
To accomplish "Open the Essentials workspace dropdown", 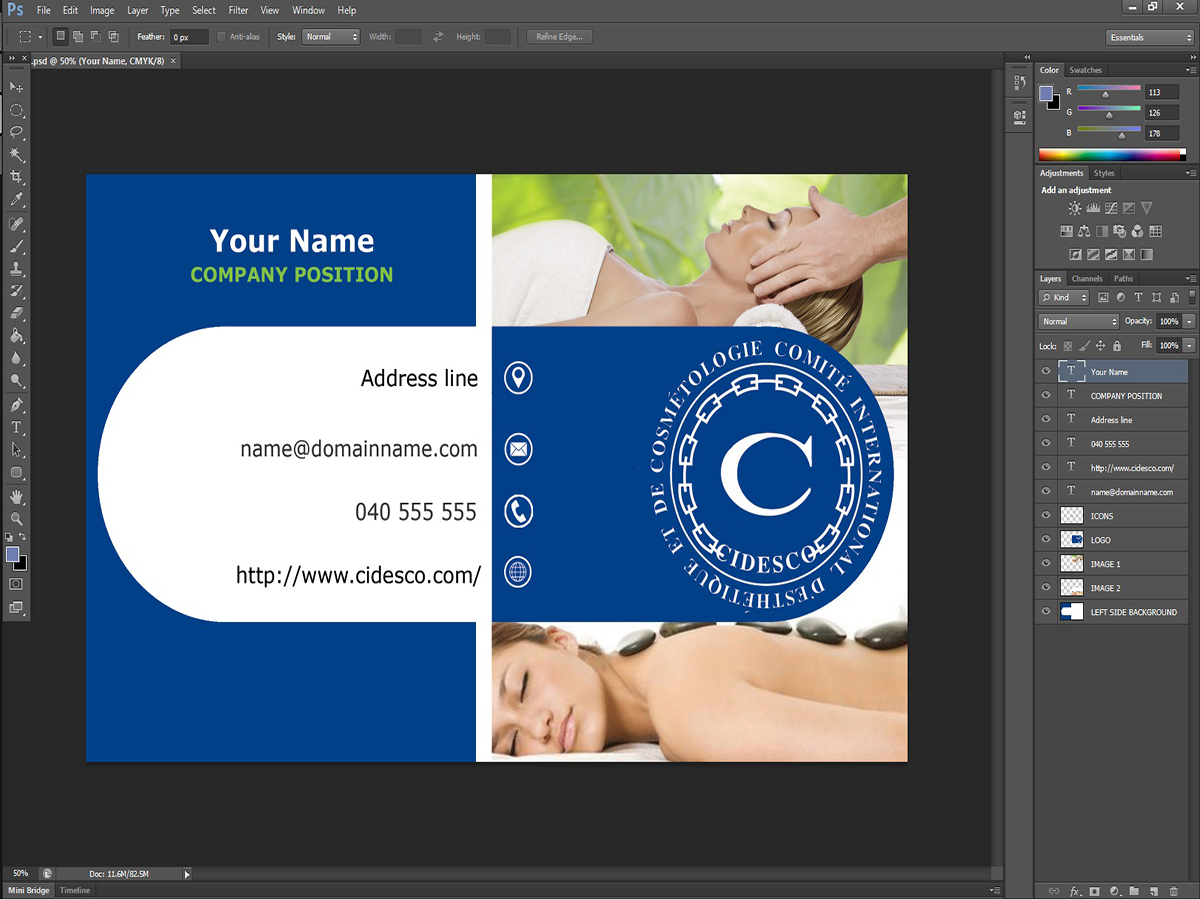I will click(x=1150, y=37).
